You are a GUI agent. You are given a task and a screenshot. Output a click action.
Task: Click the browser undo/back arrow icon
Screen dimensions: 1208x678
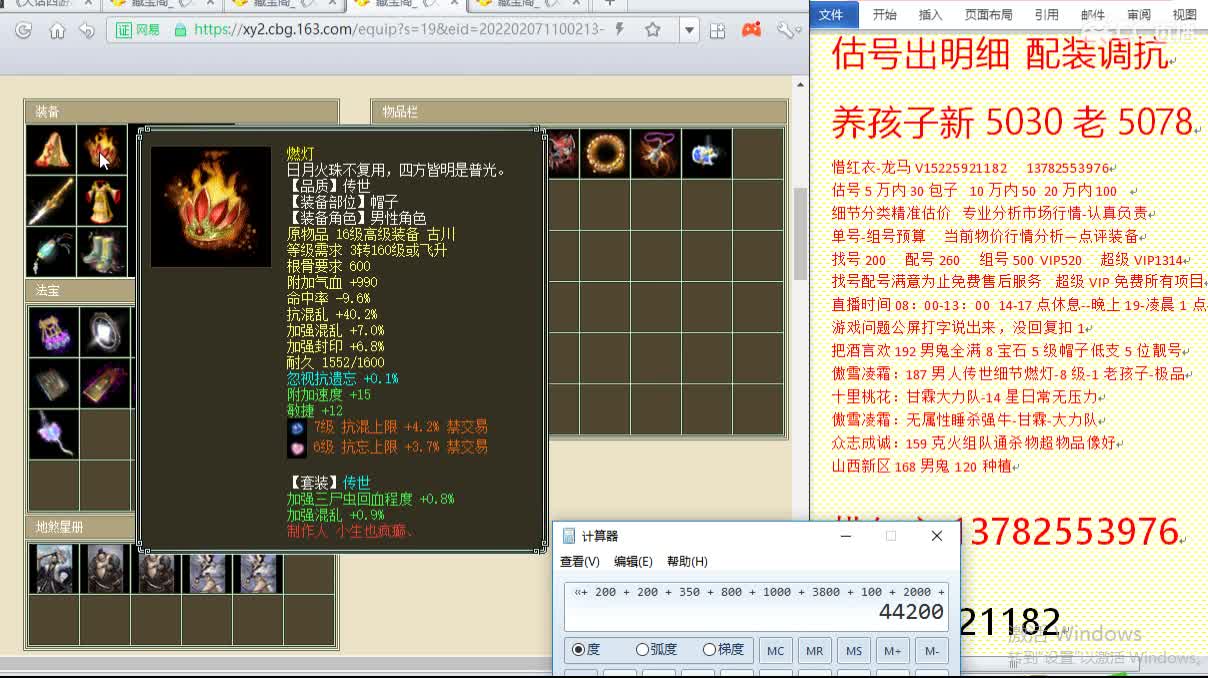pos(87,30)
